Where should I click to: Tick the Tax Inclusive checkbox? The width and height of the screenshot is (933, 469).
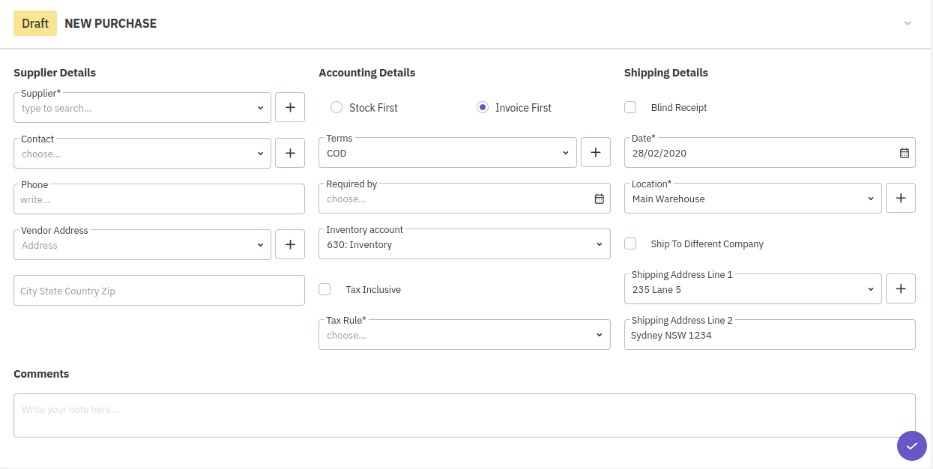[325, 290]
